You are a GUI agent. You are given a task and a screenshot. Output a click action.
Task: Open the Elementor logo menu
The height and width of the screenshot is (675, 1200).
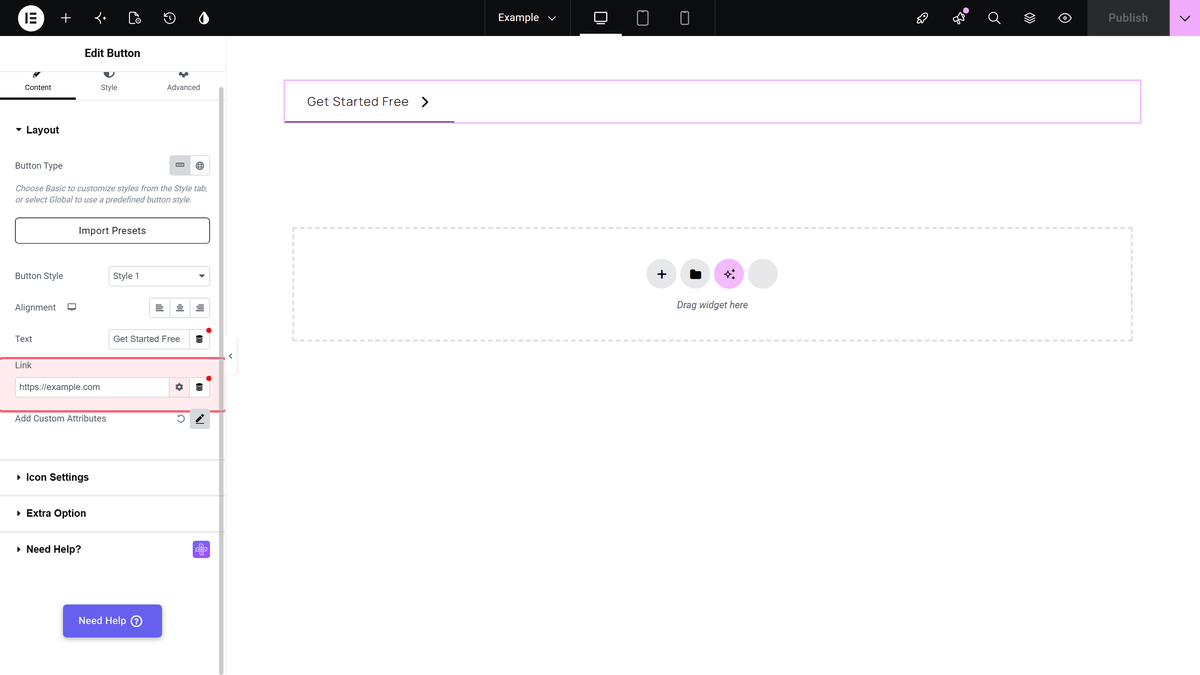pos(31,18)
